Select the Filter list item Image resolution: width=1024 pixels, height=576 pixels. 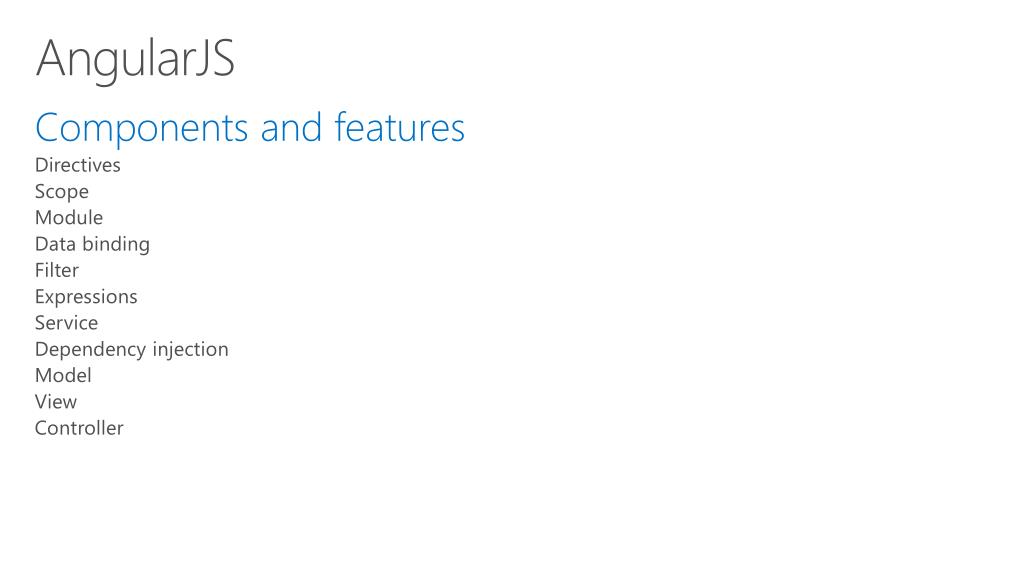[x=57, y=270]
